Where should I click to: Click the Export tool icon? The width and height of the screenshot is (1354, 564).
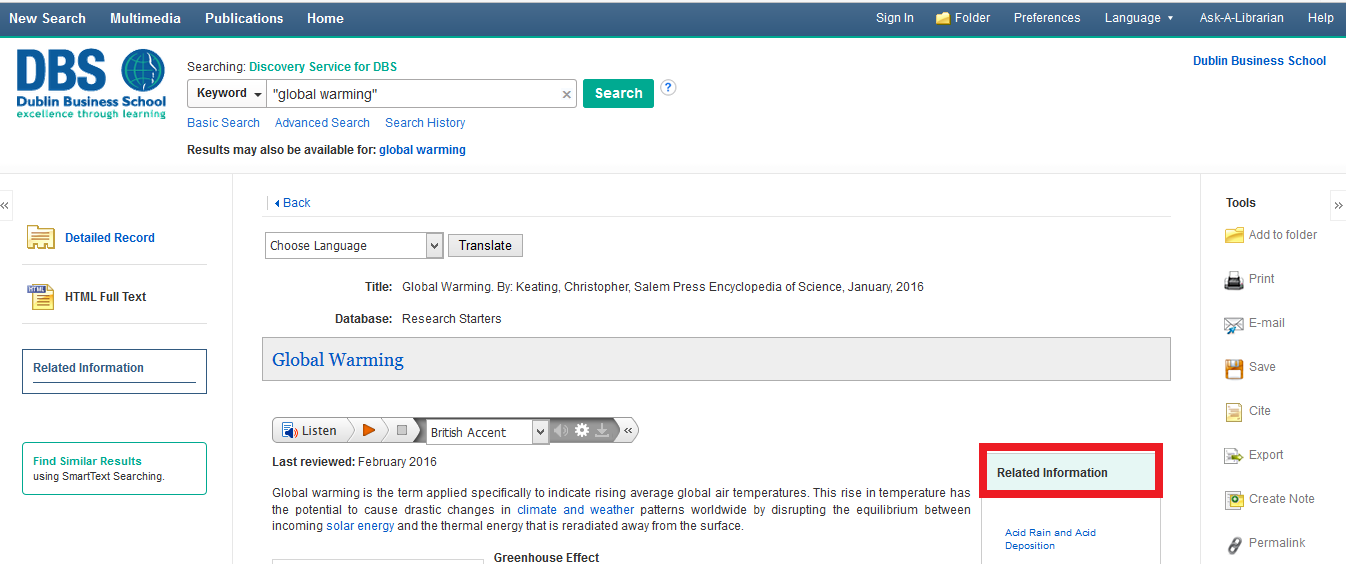1234,456
